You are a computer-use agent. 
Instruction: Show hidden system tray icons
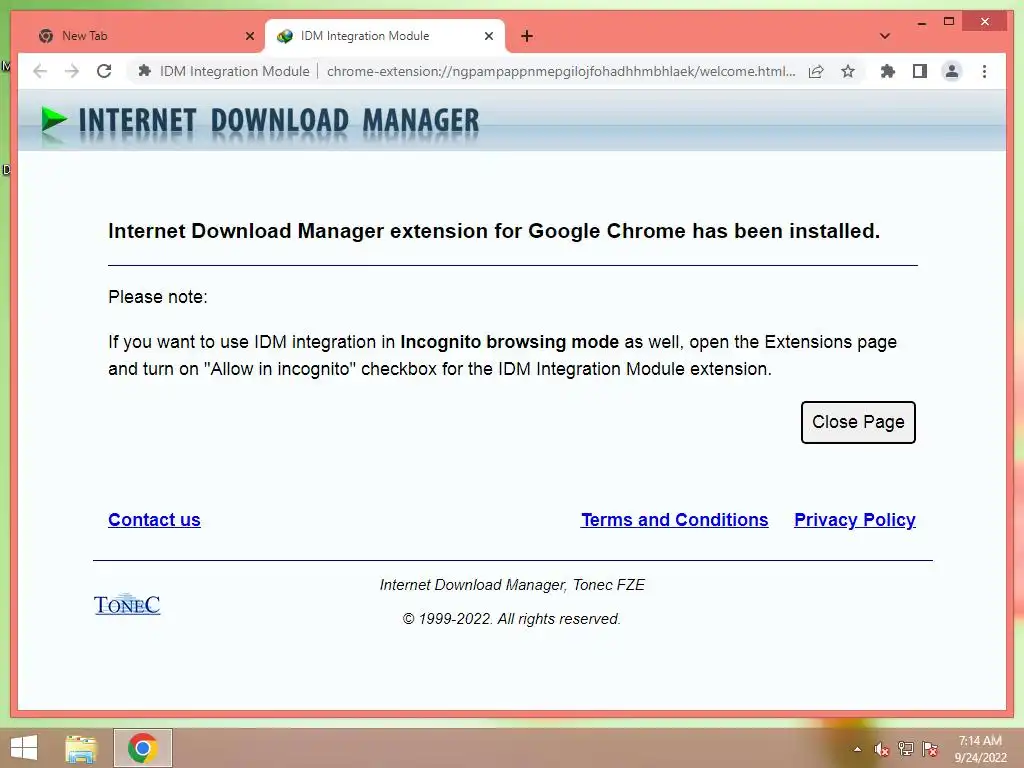click(x=857, y=749)
